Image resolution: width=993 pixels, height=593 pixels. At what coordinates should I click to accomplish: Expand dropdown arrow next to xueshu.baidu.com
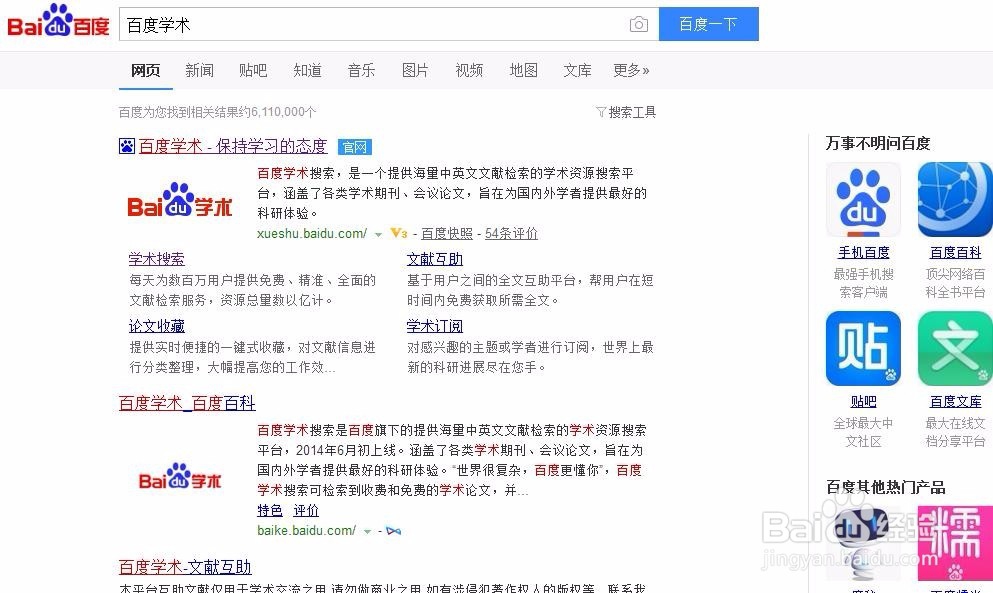point(378,234)
